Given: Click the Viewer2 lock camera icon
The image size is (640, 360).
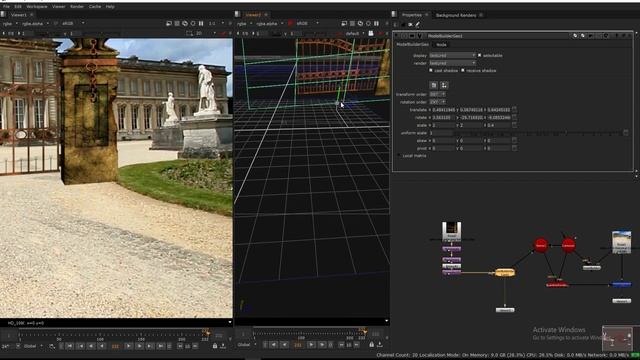Looking at the screenshot, I should click(371, 33).
